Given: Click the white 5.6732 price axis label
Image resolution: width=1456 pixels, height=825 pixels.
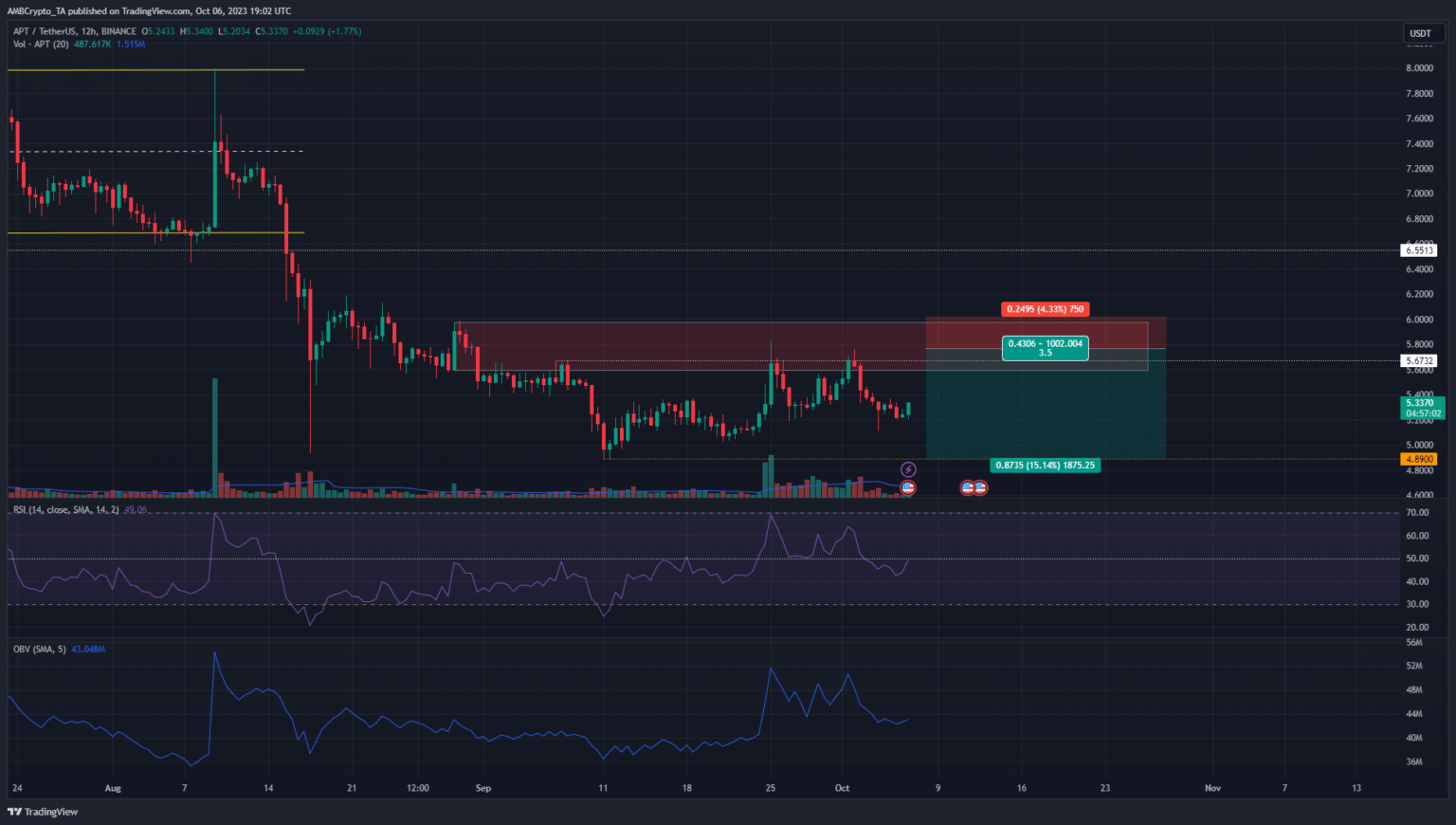Looking at the screenshot, I should click(x=1419, y=361).
